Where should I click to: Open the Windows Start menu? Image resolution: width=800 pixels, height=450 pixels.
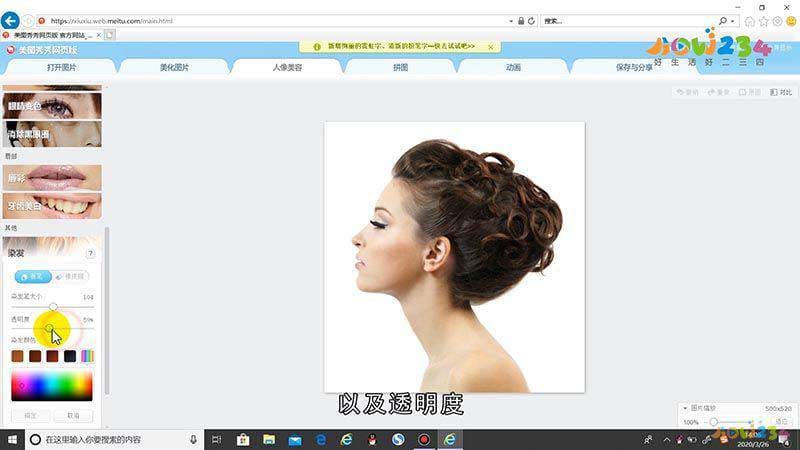tap(12, 439)
